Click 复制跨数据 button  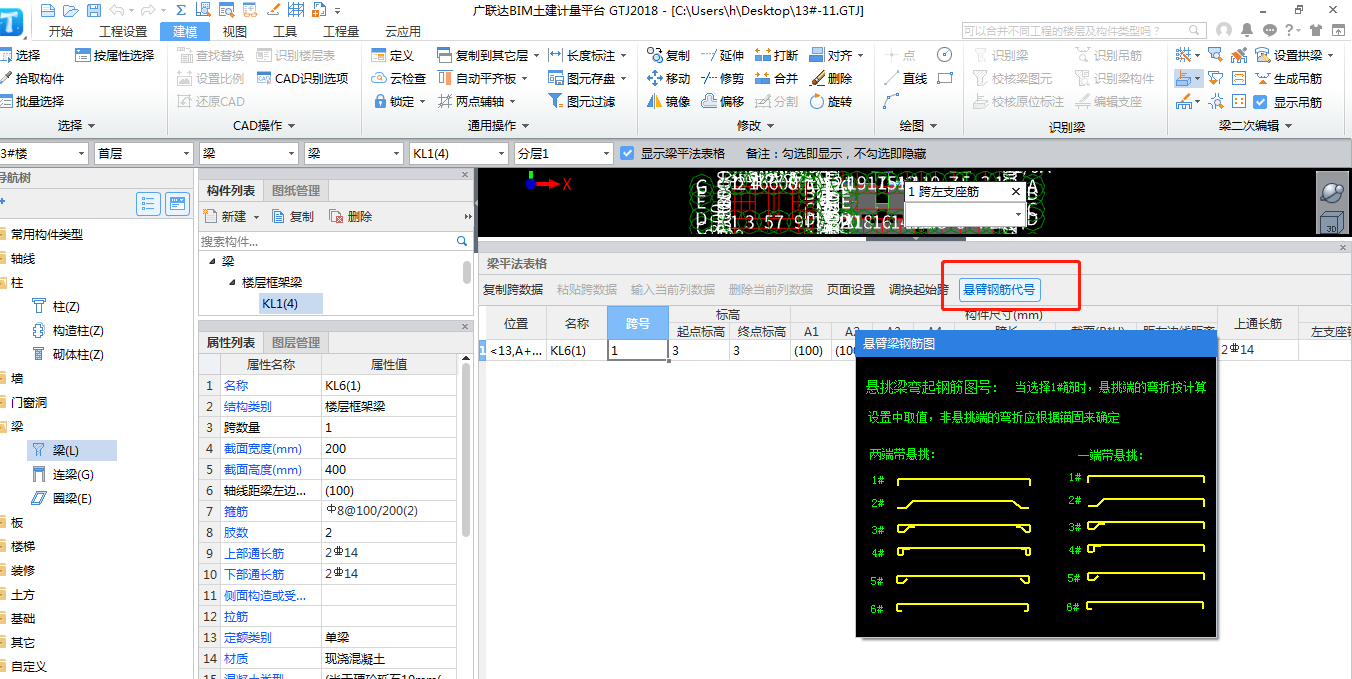click(513, 290)
